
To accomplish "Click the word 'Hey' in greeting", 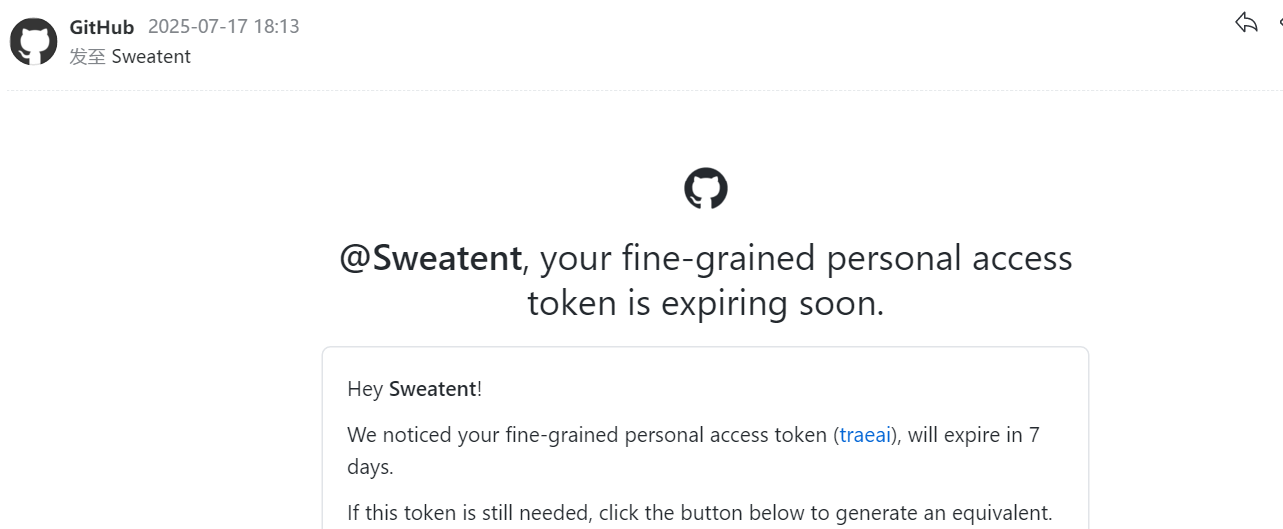I will (365, 389).
